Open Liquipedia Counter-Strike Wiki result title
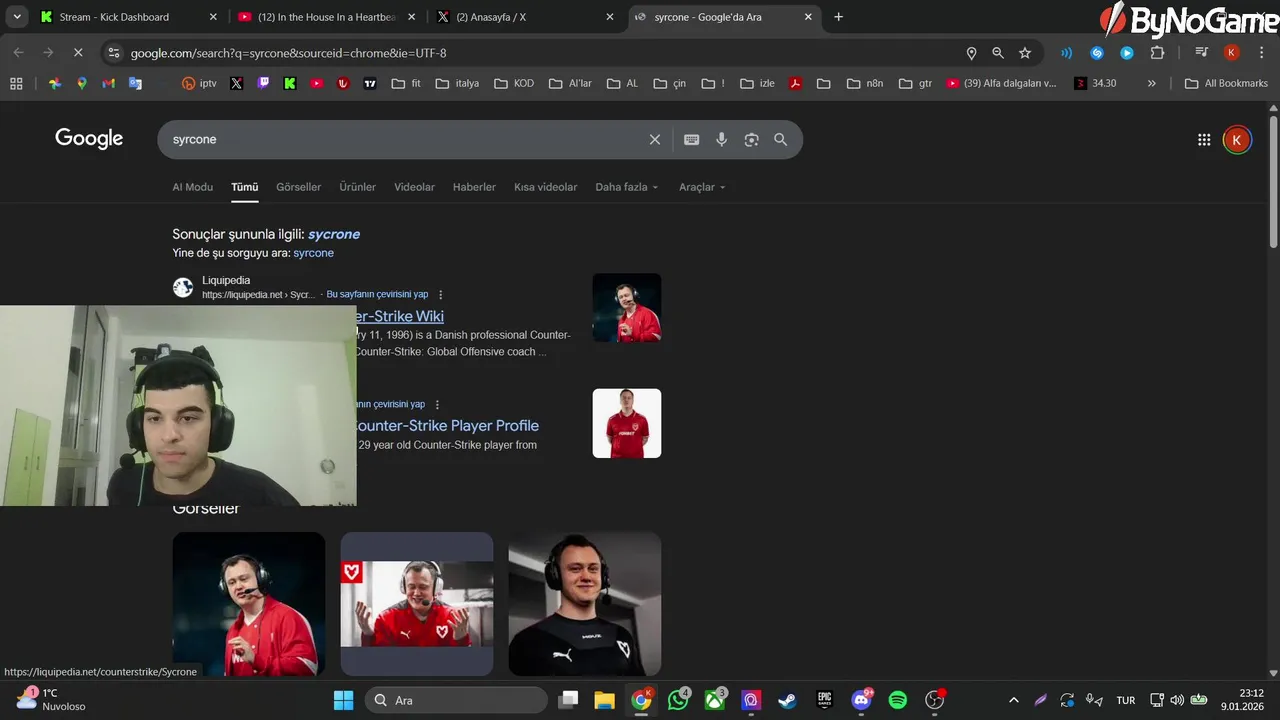The height and width of the screenshot is (720, 1280). pos(400,316)
